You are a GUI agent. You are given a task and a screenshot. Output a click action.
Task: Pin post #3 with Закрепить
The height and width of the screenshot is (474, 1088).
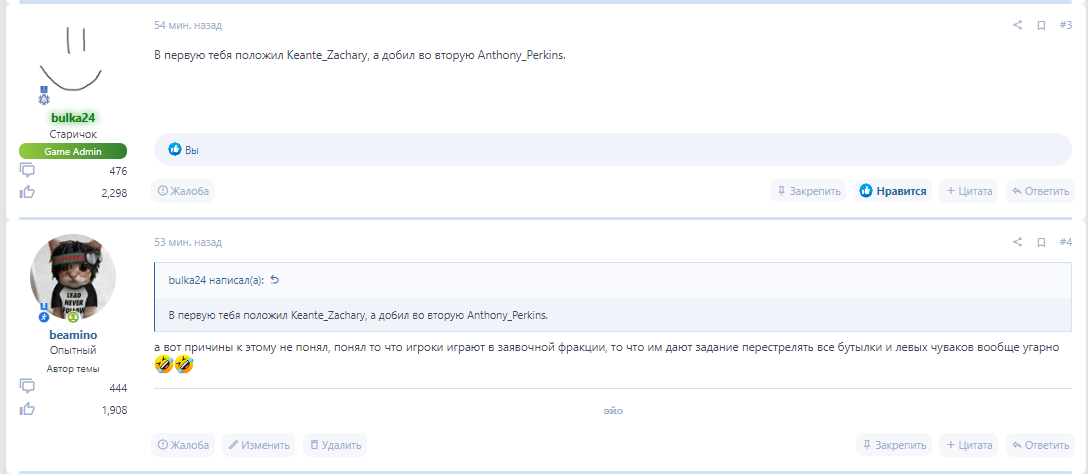[808, 191]
